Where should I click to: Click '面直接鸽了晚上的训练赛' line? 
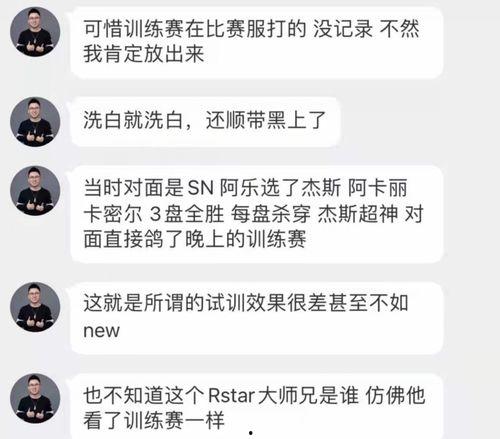click(195, 239)
